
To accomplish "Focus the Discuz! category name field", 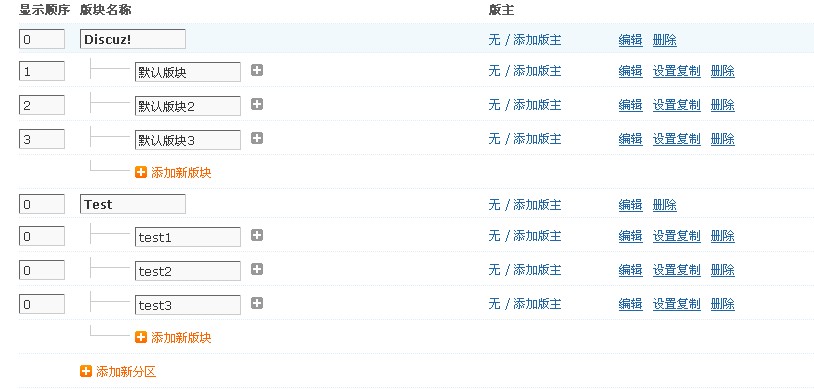I will [x=133, y=39].
